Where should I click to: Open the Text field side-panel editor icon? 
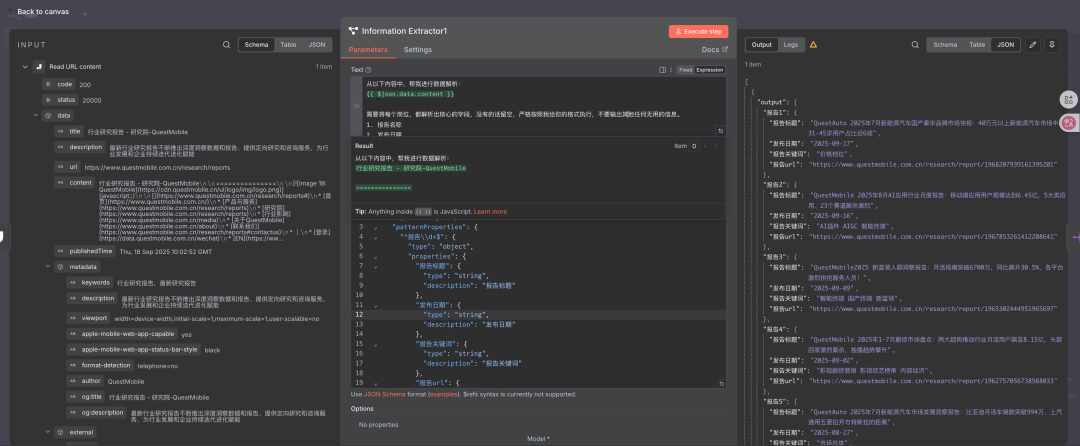tap(662, 70)
